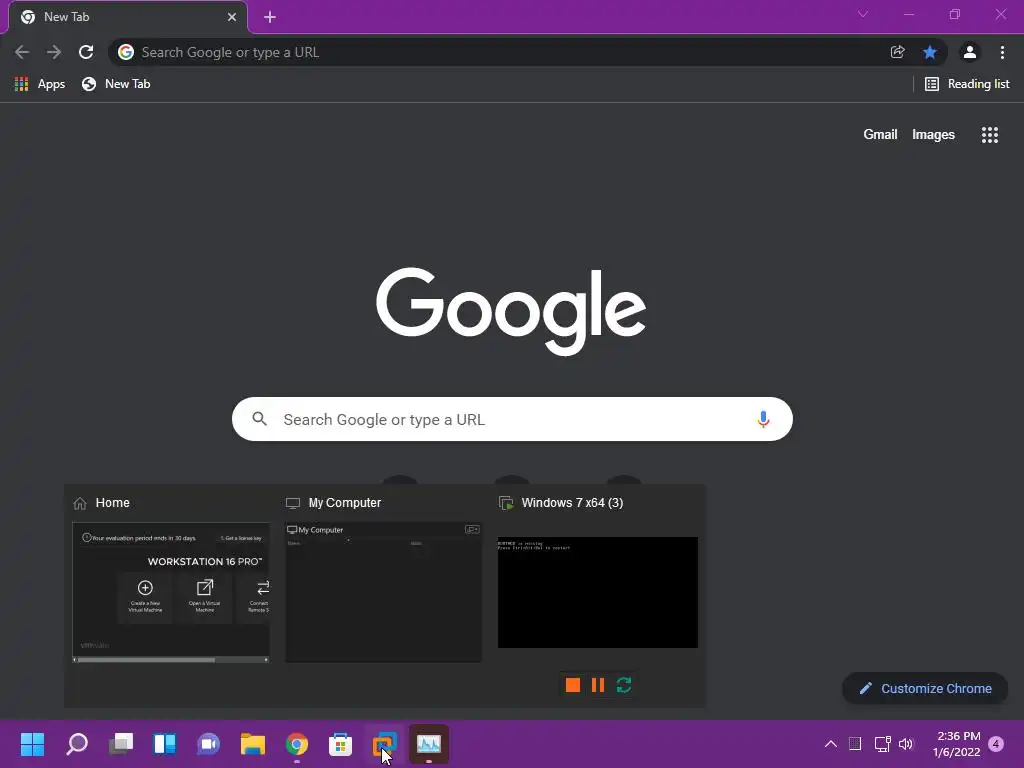Click the VMware Workstation taskbar icon
This screenshot has width=1024, height=768.
click(x=385, y=744)
